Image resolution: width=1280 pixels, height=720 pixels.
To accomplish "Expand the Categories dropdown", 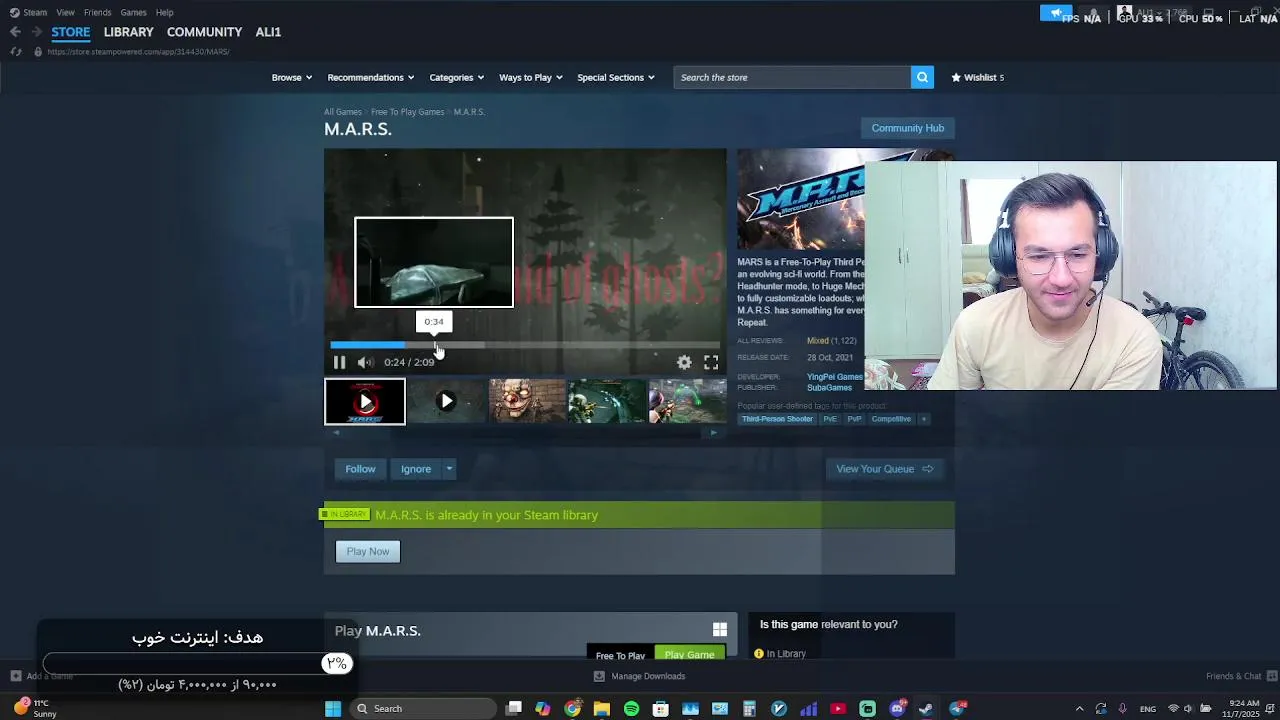I will pyautogui.click(x=457, y=77).
